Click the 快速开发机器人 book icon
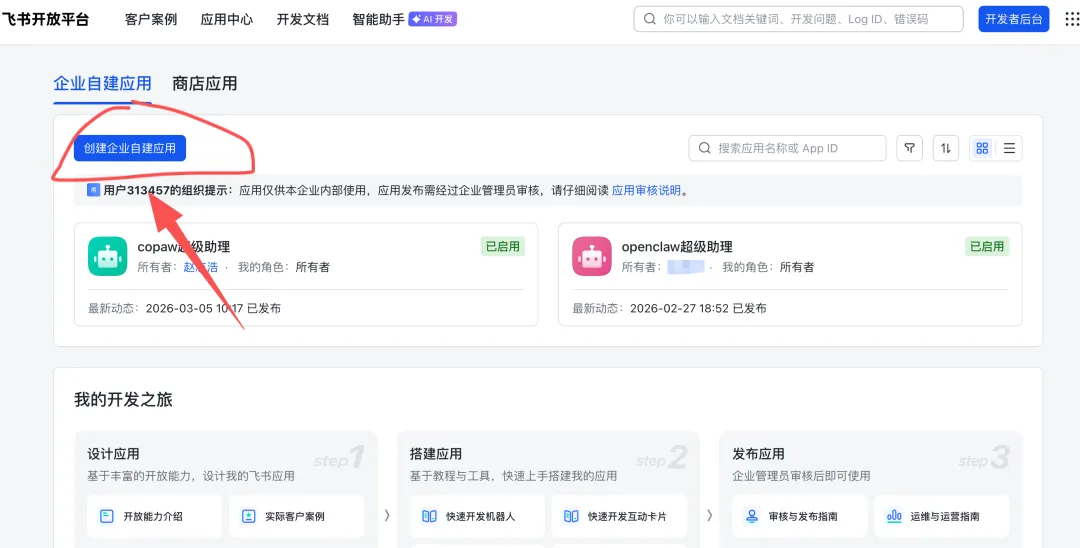 pyautogui.click(x=429, y=516)
